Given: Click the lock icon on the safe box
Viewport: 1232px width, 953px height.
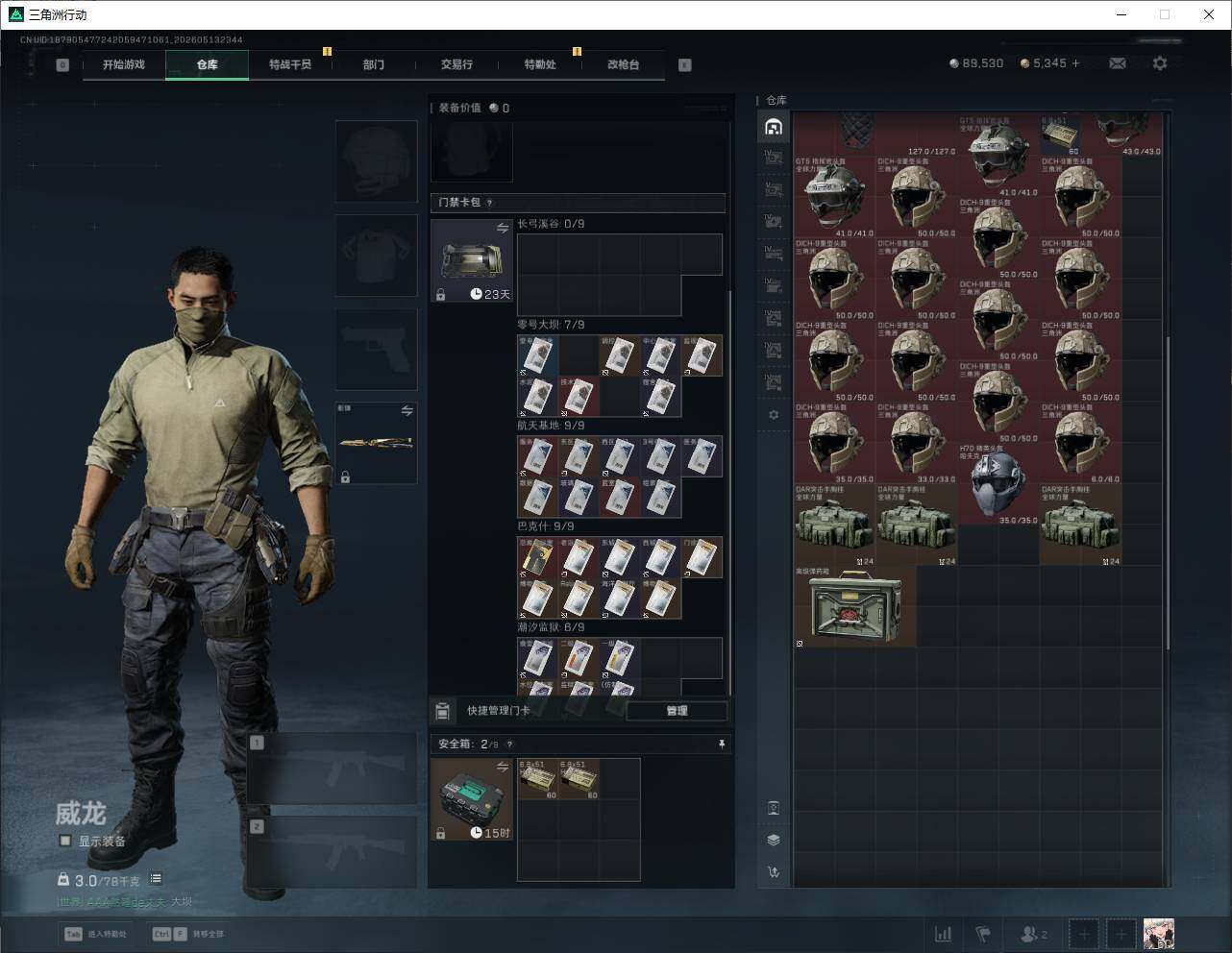Looking at the screenshot, I should (x=440, y=833).
